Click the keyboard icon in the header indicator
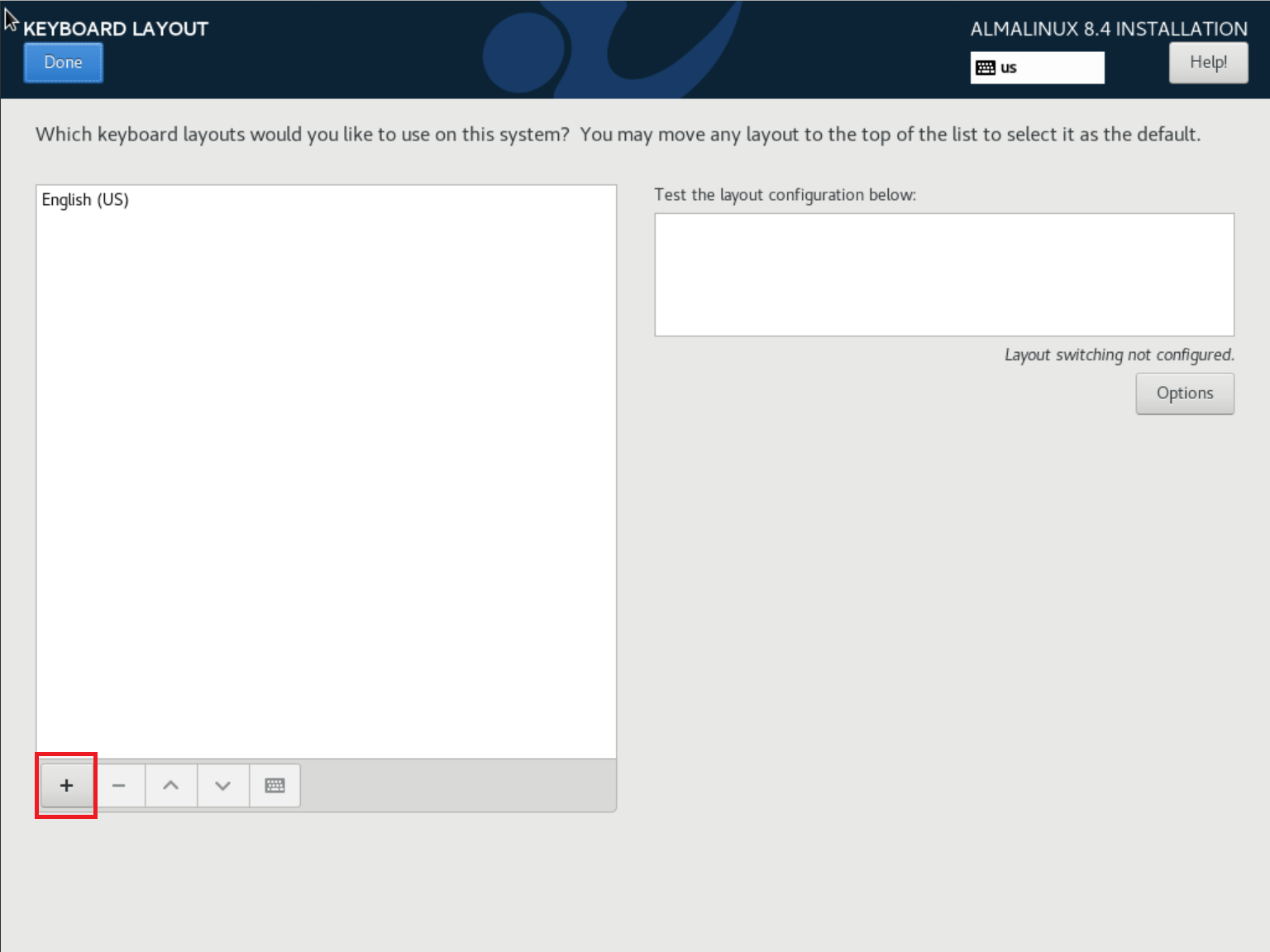Image resolution: width=1270 pixels, height=952 pixels. (x=985, y=68)
